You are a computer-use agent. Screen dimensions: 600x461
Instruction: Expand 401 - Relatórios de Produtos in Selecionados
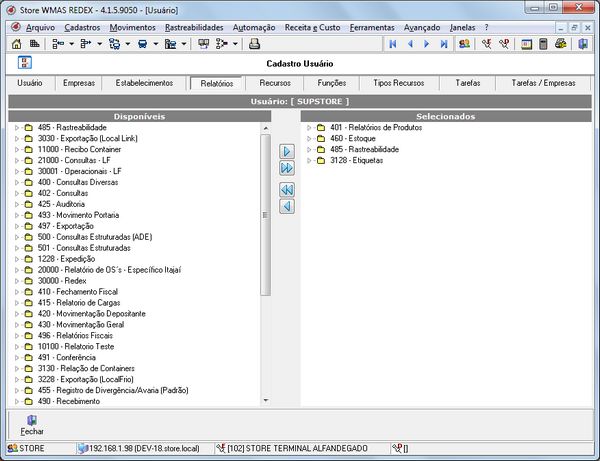click(309, 127)
